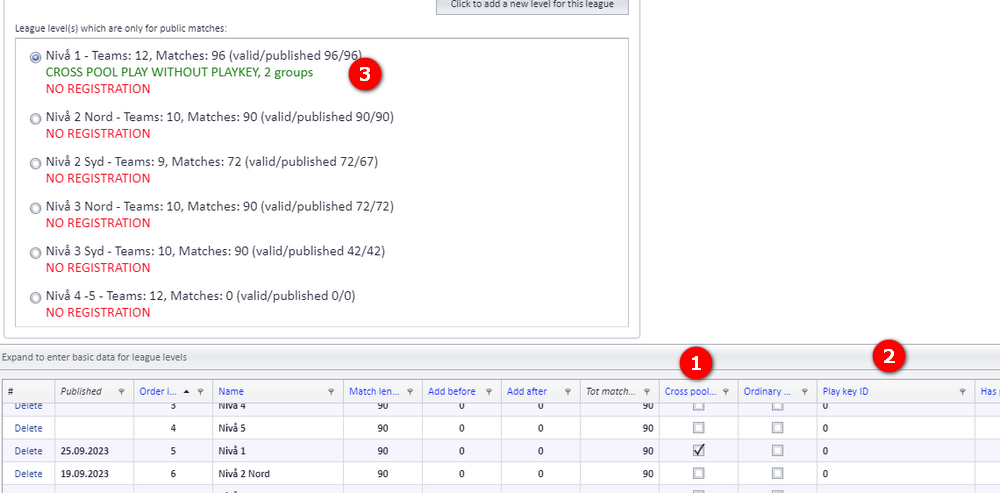Select the Nivå 2 Nord radio button
The width and height of the screenshot is (1000, 493).
coord(36,119)
